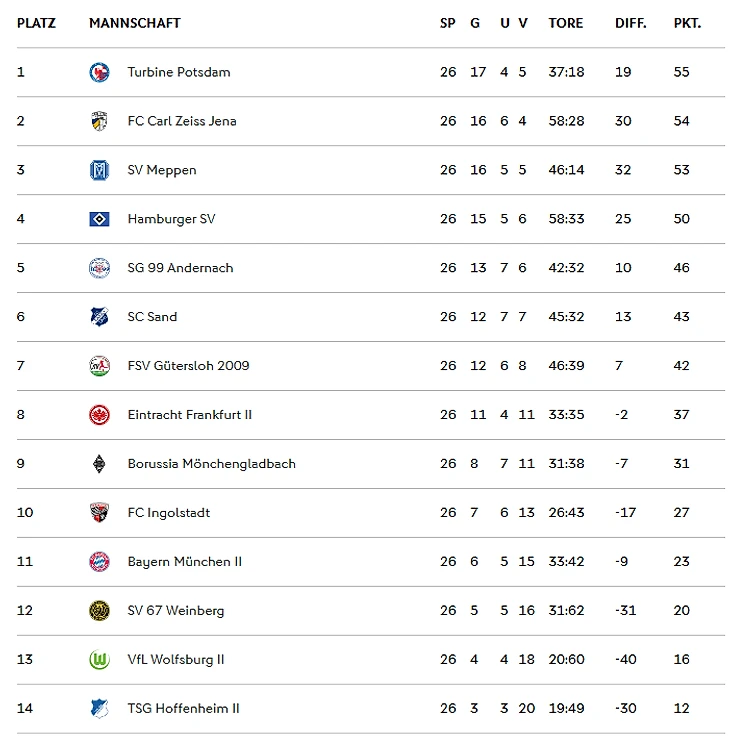Click the VfL Wolfsburg II logo
730x742 pixels.
[x=99, y=660]
